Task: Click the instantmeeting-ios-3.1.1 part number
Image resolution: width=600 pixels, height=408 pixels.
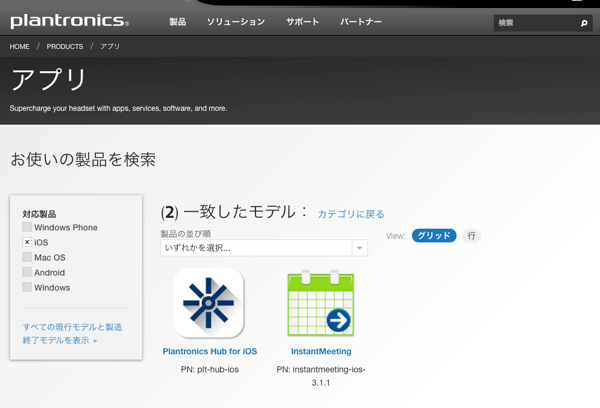Action: [321, 376]
